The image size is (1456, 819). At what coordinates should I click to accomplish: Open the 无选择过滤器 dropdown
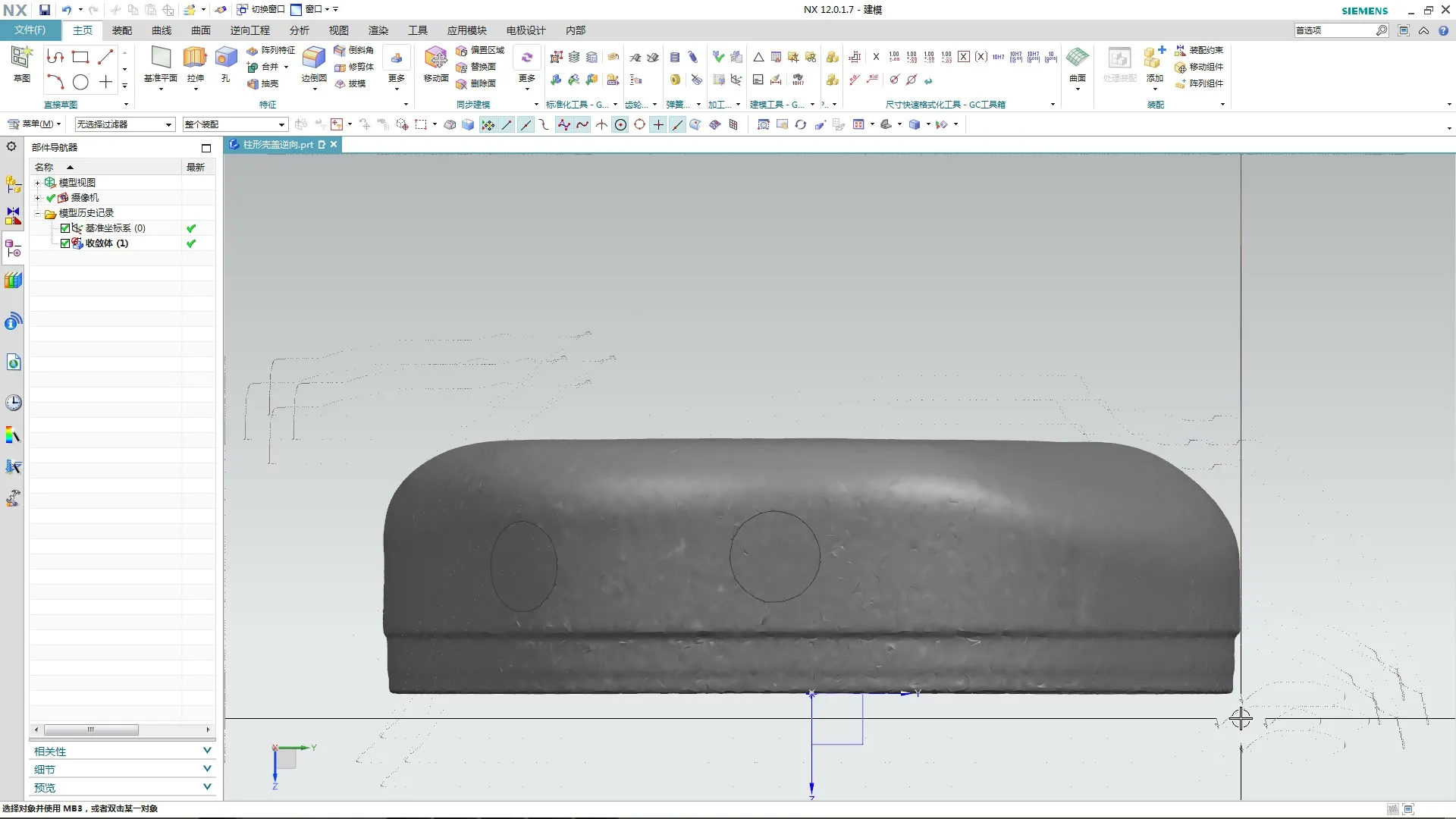click(124, 124)
